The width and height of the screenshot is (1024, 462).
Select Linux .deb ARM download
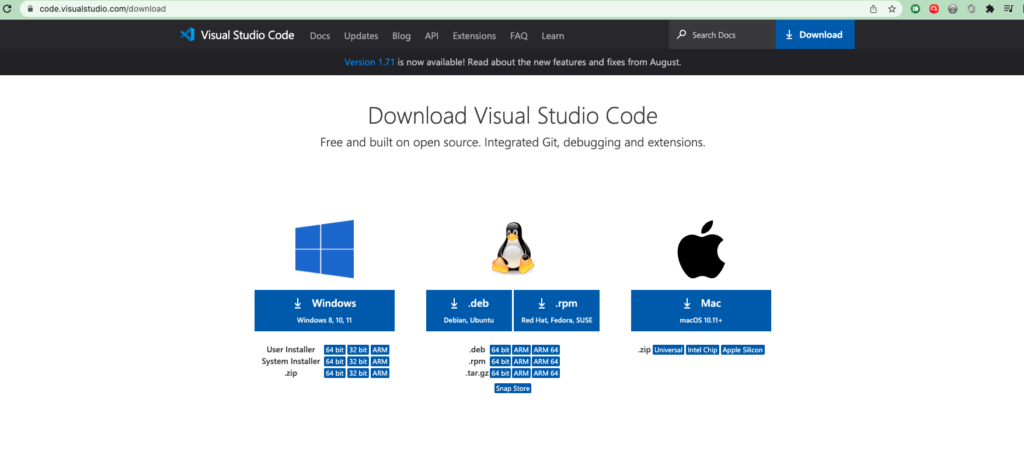[521, 350]
